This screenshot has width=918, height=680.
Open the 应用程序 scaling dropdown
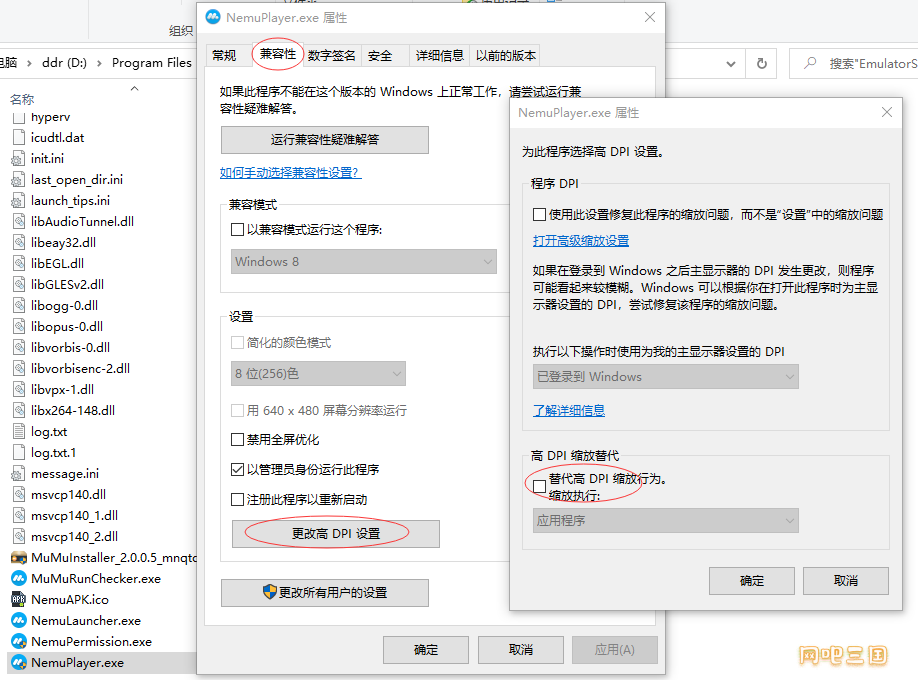click(x=666, y=521)
